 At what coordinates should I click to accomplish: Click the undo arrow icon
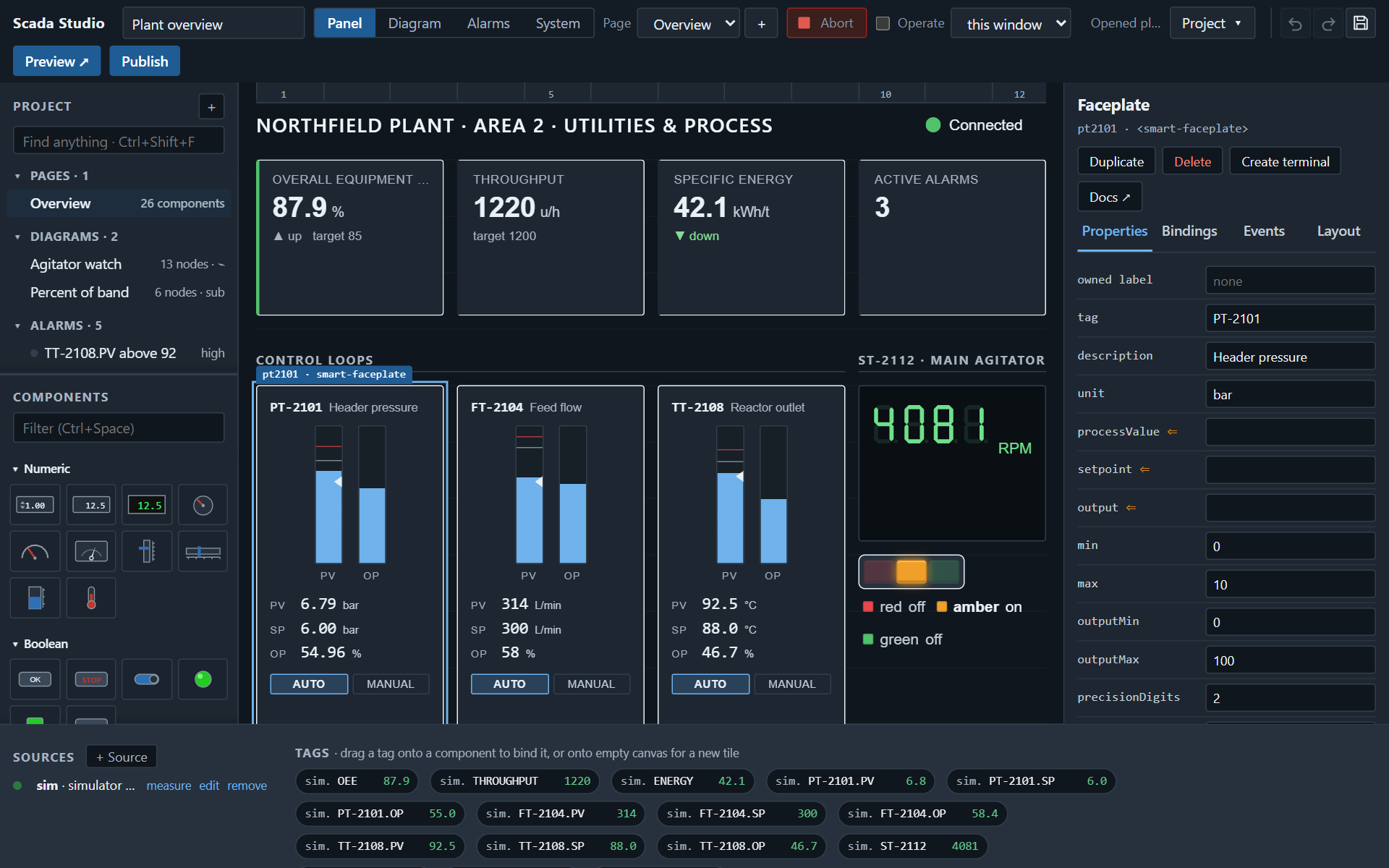coord(1295,24)
